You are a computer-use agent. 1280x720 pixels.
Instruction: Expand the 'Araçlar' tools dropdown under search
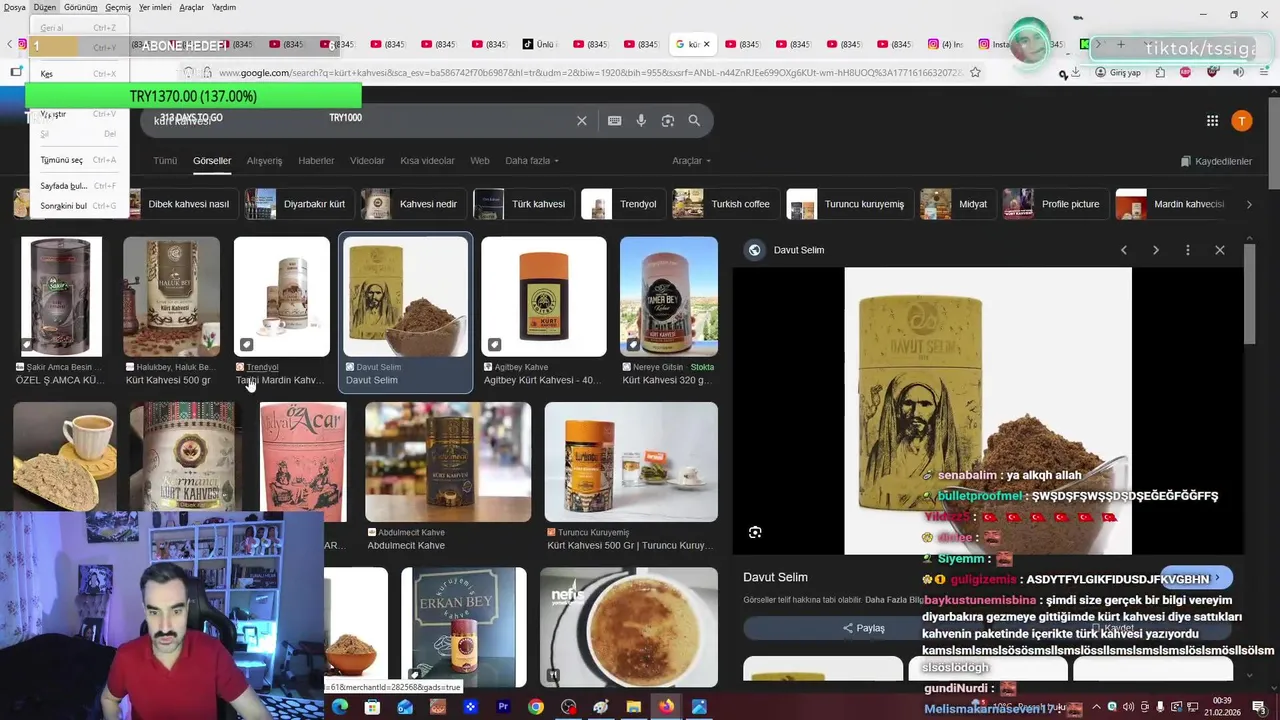pyautogui.click(x=691, y=161)
